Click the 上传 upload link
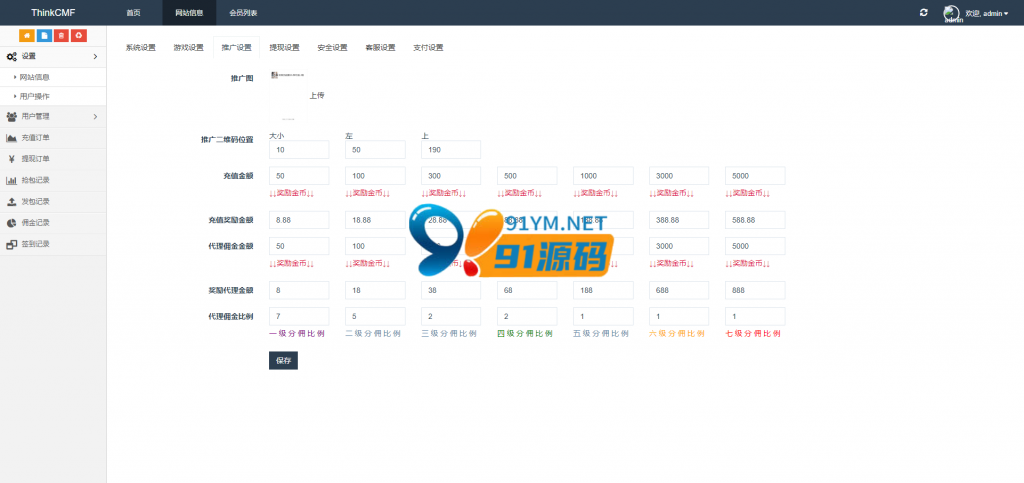The width and height of the screenshot is (1024, 483). pos(317,96)
